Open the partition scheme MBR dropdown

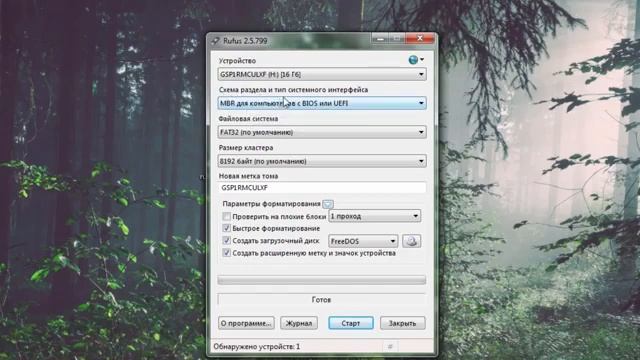coord(322,103)
